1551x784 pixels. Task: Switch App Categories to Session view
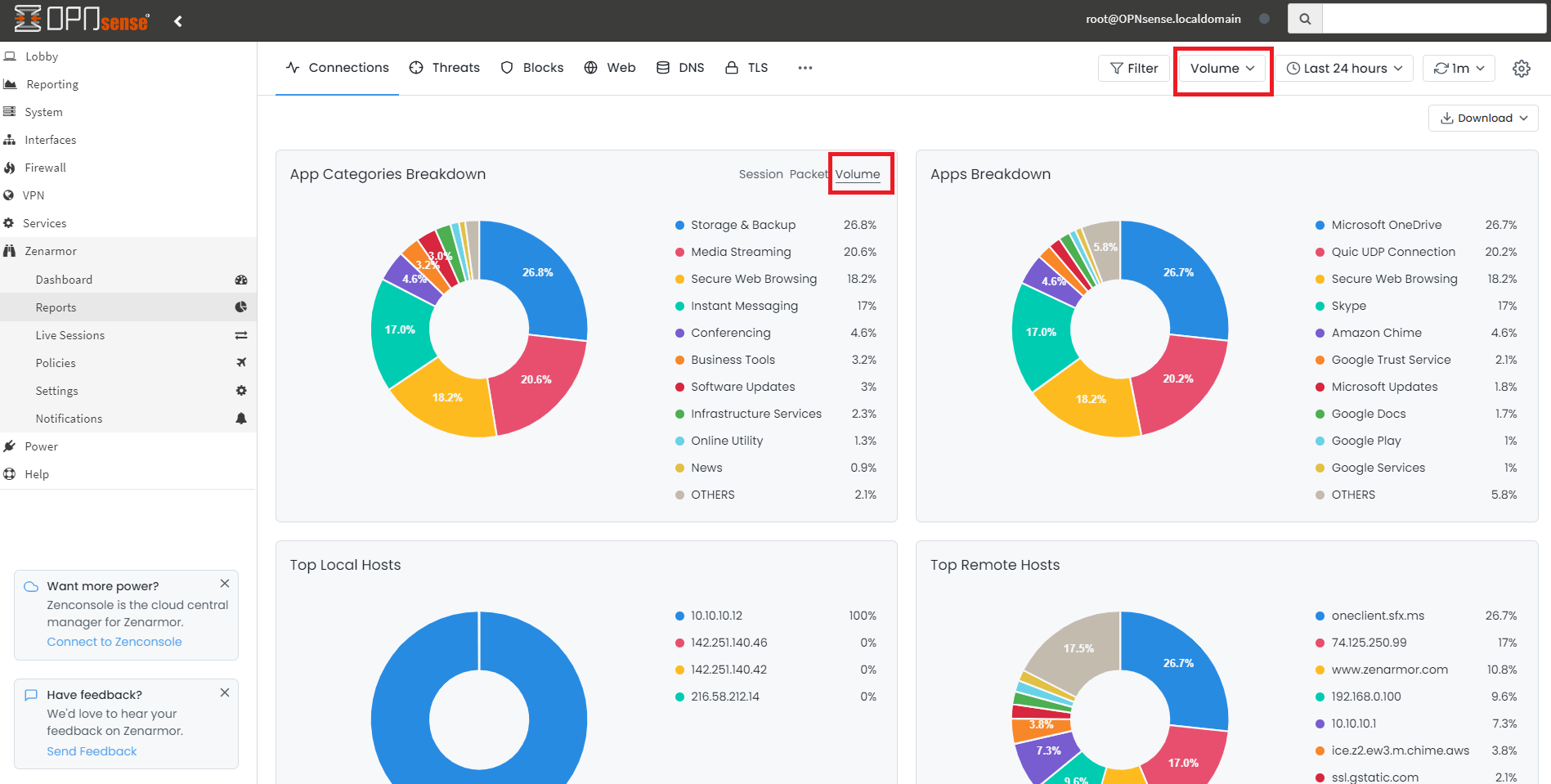pos(761,174)
